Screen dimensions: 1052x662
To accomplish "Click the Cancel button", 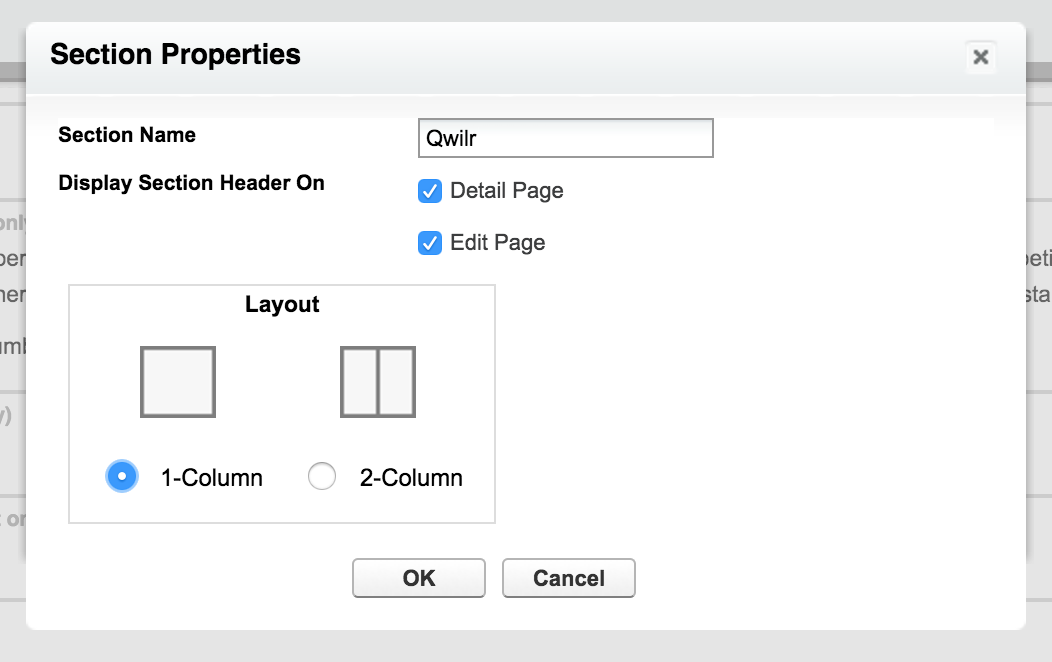I will tap(569, 578).
